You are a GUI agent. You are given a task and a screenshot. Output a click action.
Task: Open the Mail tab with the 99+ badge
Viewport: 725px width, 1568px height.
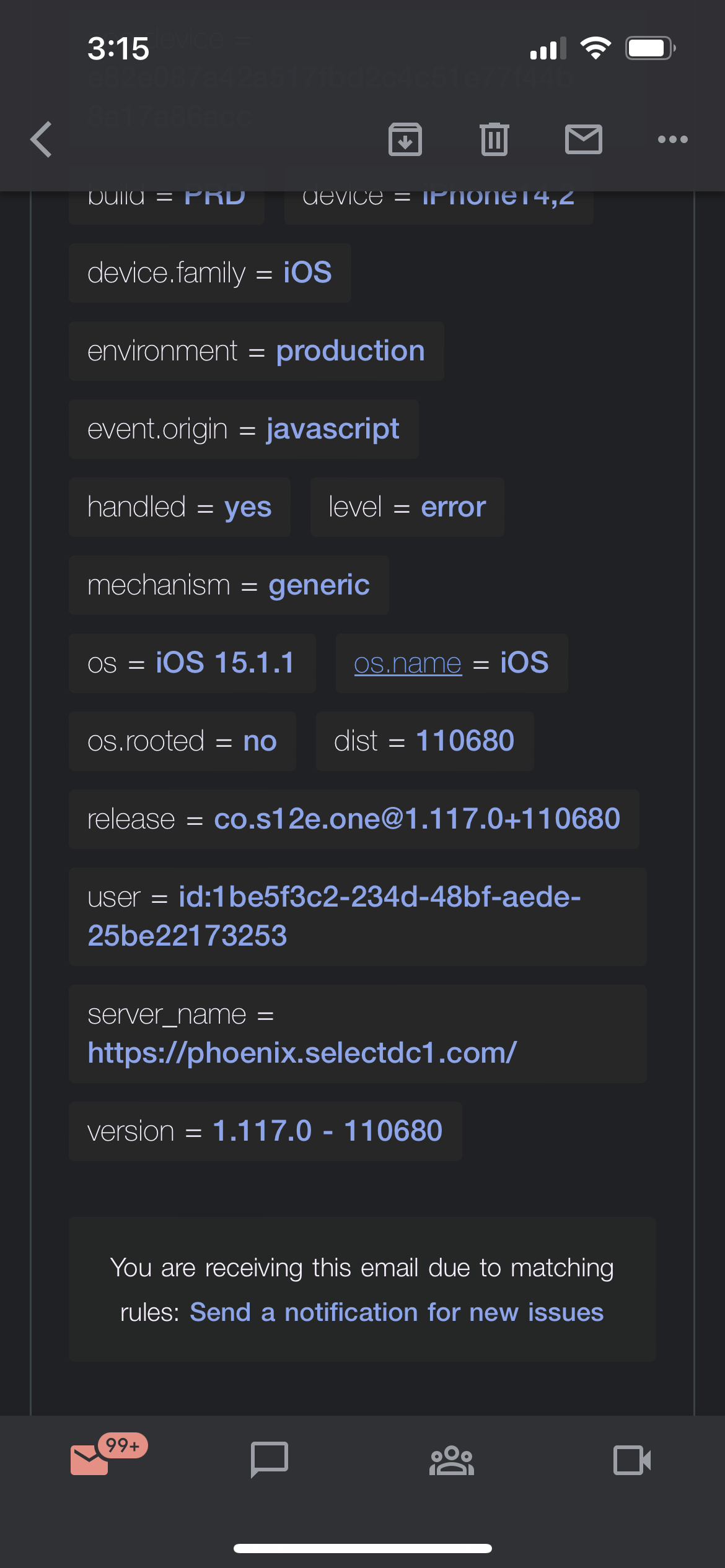point(90,1459)
